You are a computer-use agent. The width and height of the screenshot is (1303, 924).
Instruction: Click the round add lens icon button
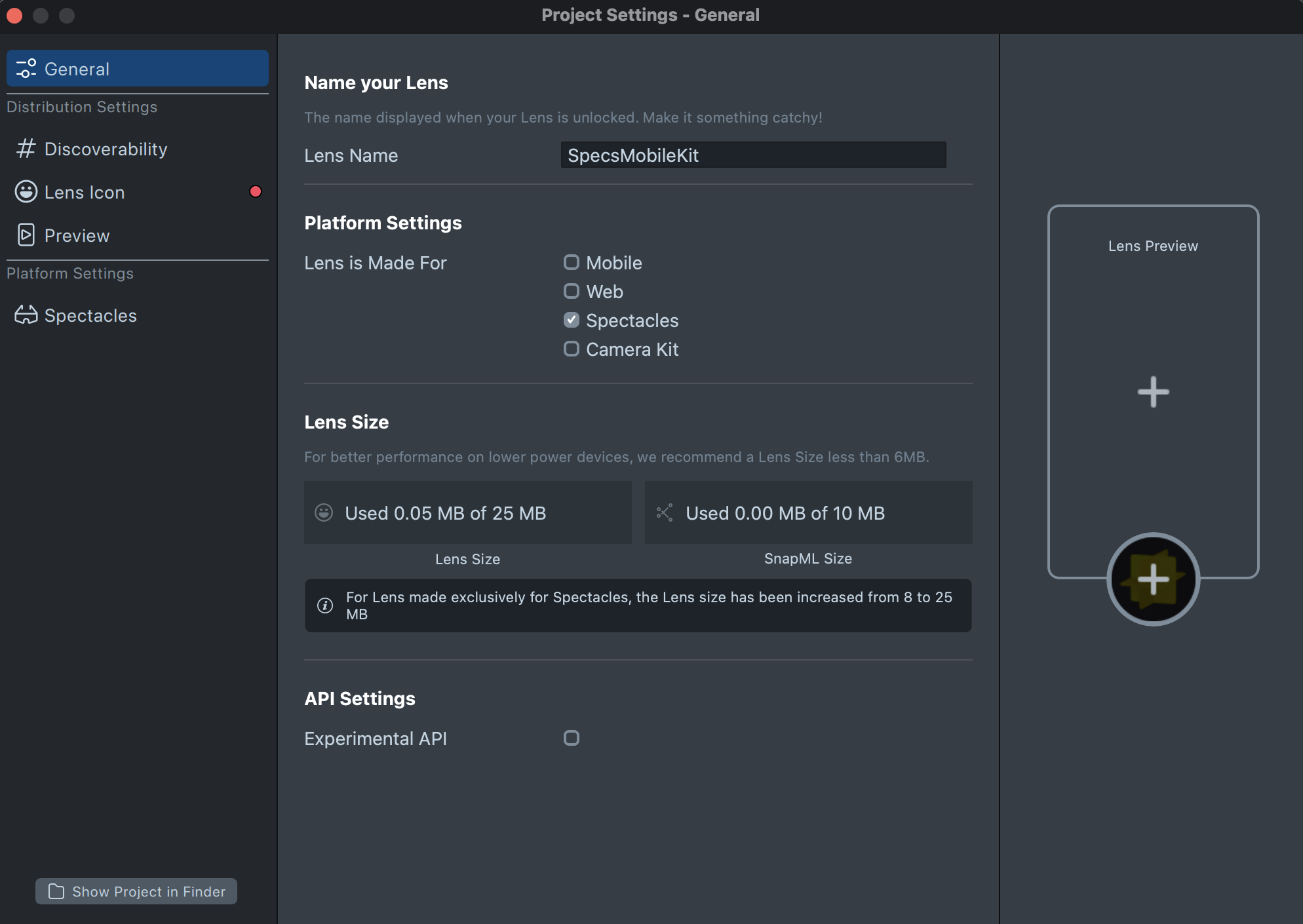(1153, 579)
